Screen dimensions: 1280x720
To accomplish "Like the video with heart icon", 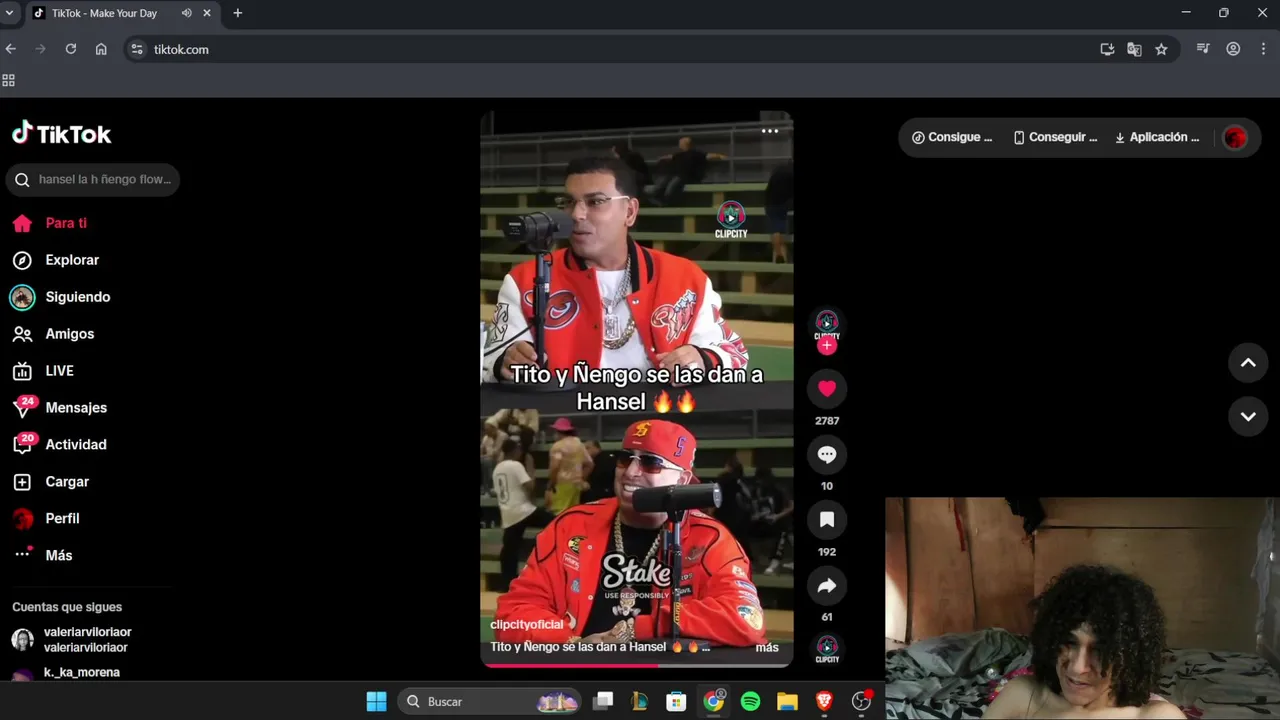I will coord(827,388).
